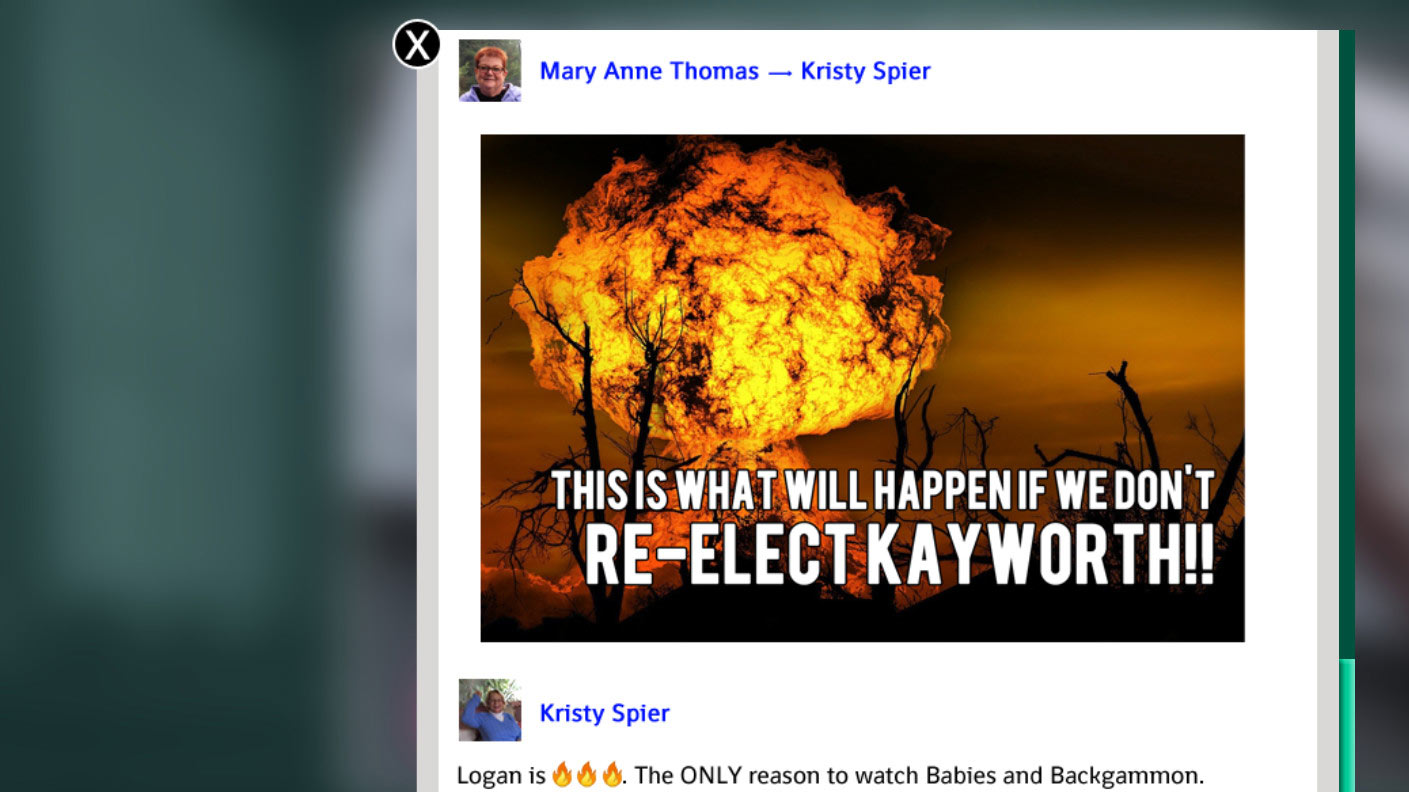This screenshot has height=792, width=1409.
Task: Click the blurred background right of scrollbar
Action: click(x=1382, y=400)
